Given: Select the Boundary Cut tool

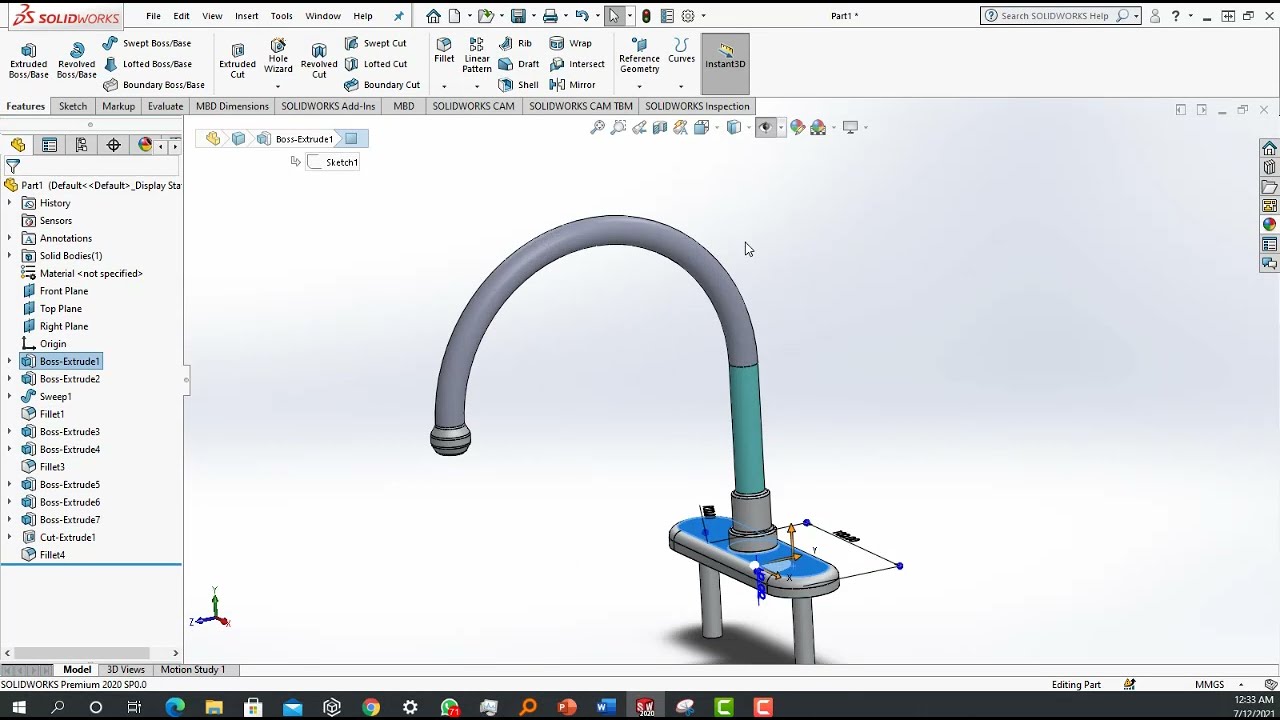Looking at the screenshot, I should pos(382,85).
